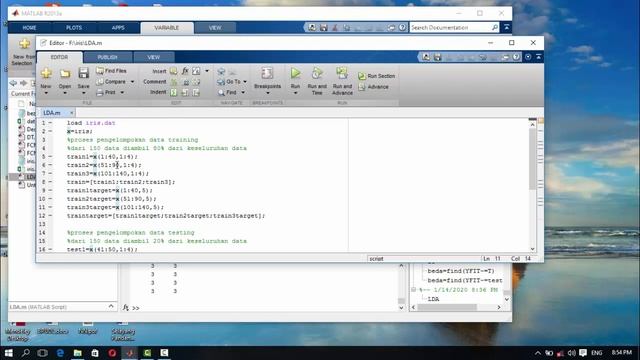
Task: Switch to the EDITOR tab
Action: [60, 57]
